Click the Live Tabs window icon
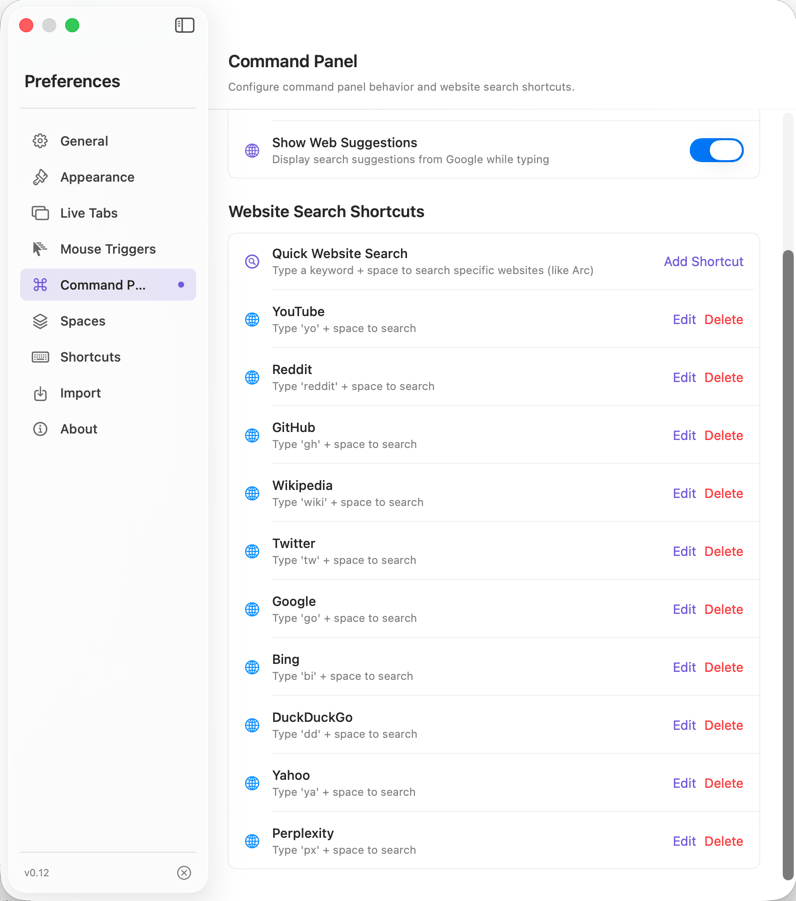Screen dimensions: 796x901 click(40, 213)
